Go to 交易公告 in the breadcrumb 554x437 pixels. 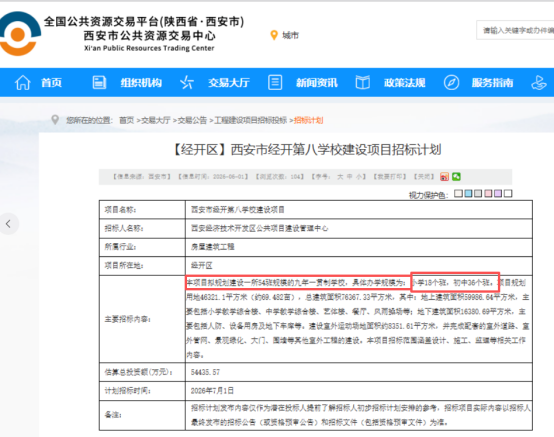192,120
